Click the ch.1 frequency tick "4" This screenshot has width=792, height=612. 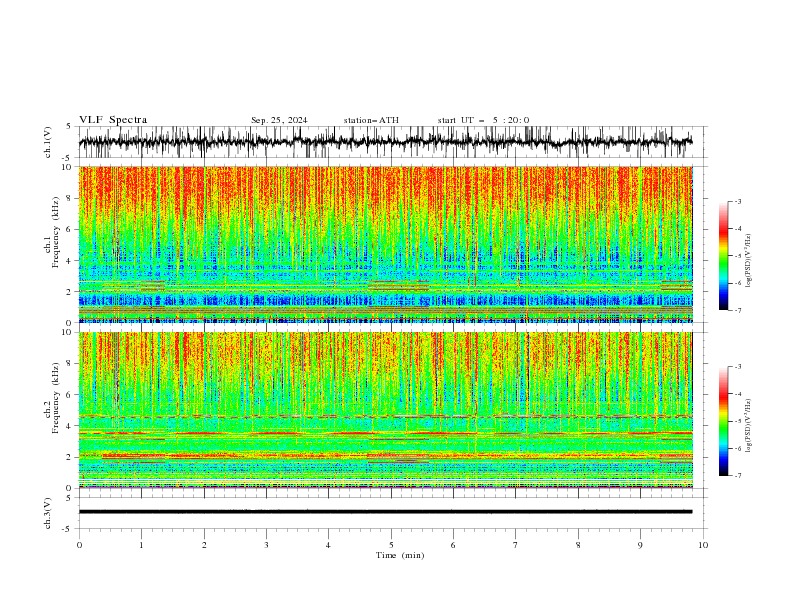[x=70, y=261]
